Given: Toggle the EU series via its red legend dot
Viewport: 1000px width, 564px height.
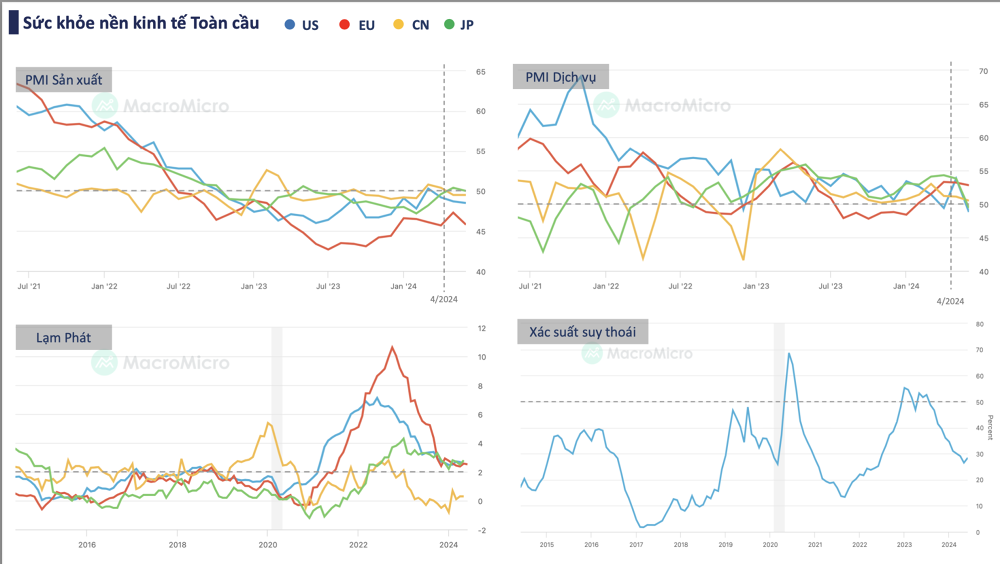Looking at the screenshot, I should (345, 24).
